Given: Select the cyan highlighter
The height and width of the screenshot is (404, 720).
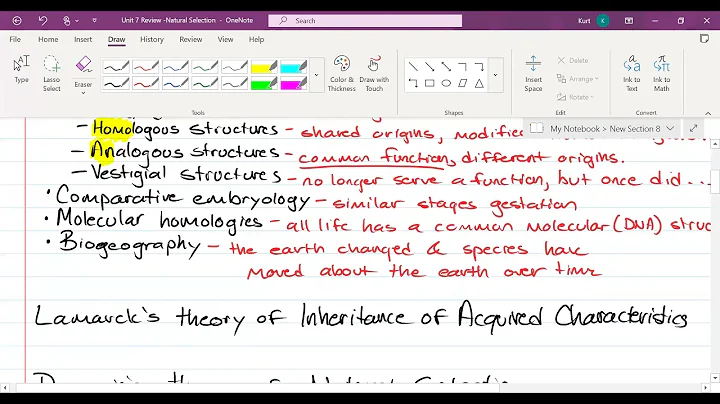Looking at the screenshot, I should 293,67.
